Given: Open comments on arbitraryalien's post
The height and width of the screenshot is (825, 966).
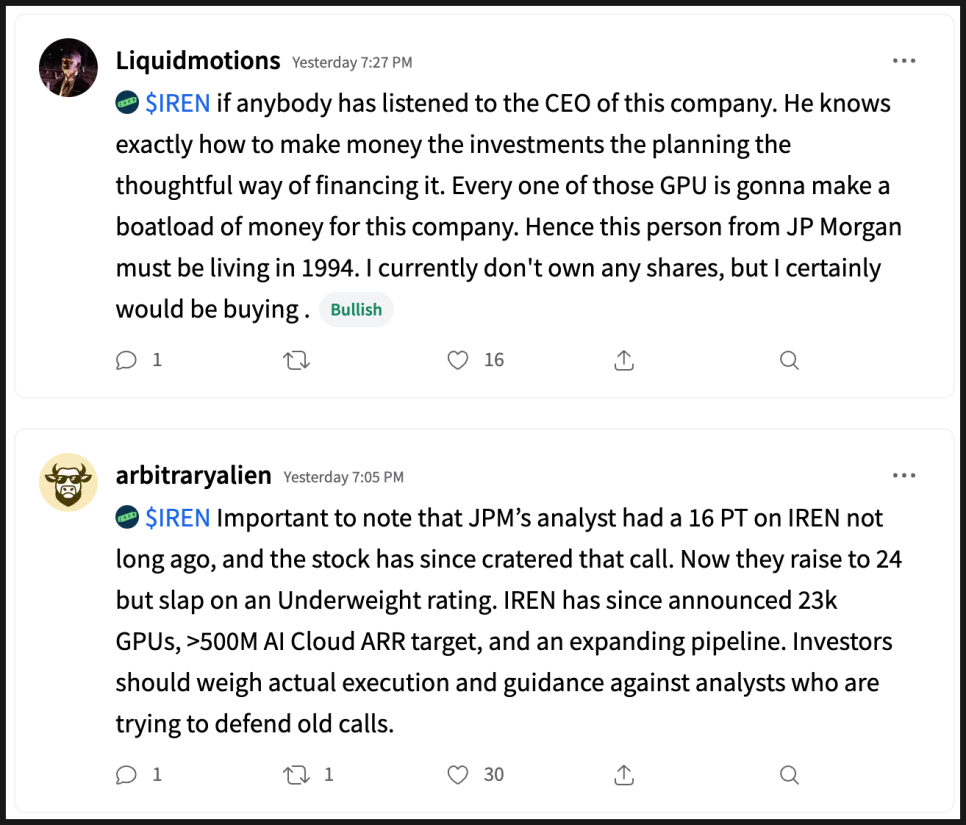Looking at the screenshot, I should click(x=126, y=774).
